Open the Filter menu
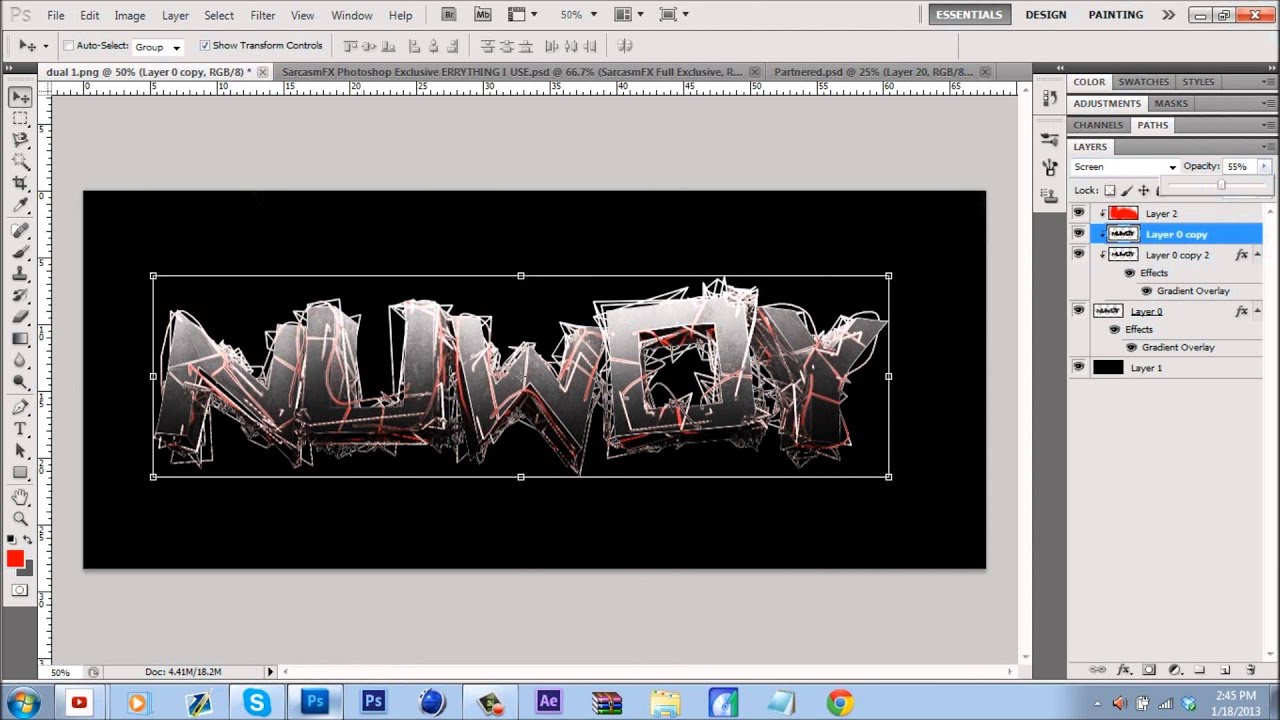 pyautogui.click(x=263, y=16)
